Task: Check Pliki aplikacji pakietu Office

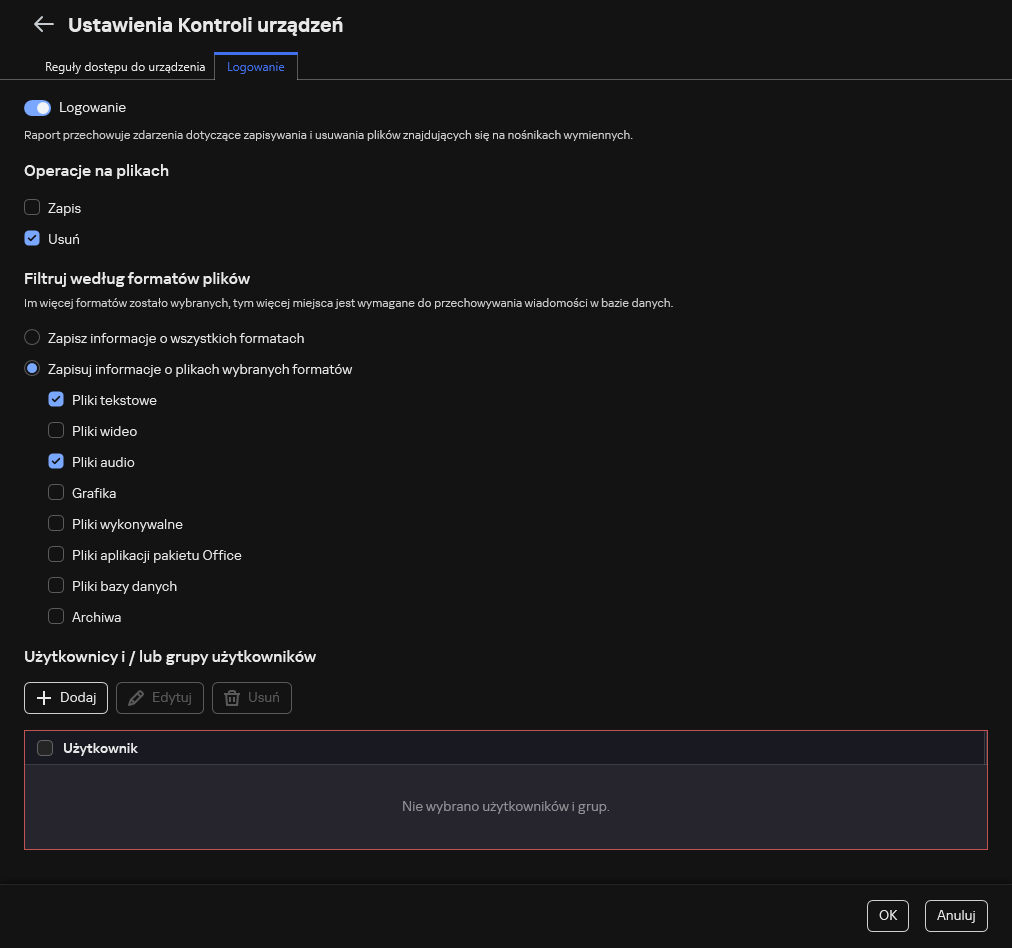Action: coord(56,555)
